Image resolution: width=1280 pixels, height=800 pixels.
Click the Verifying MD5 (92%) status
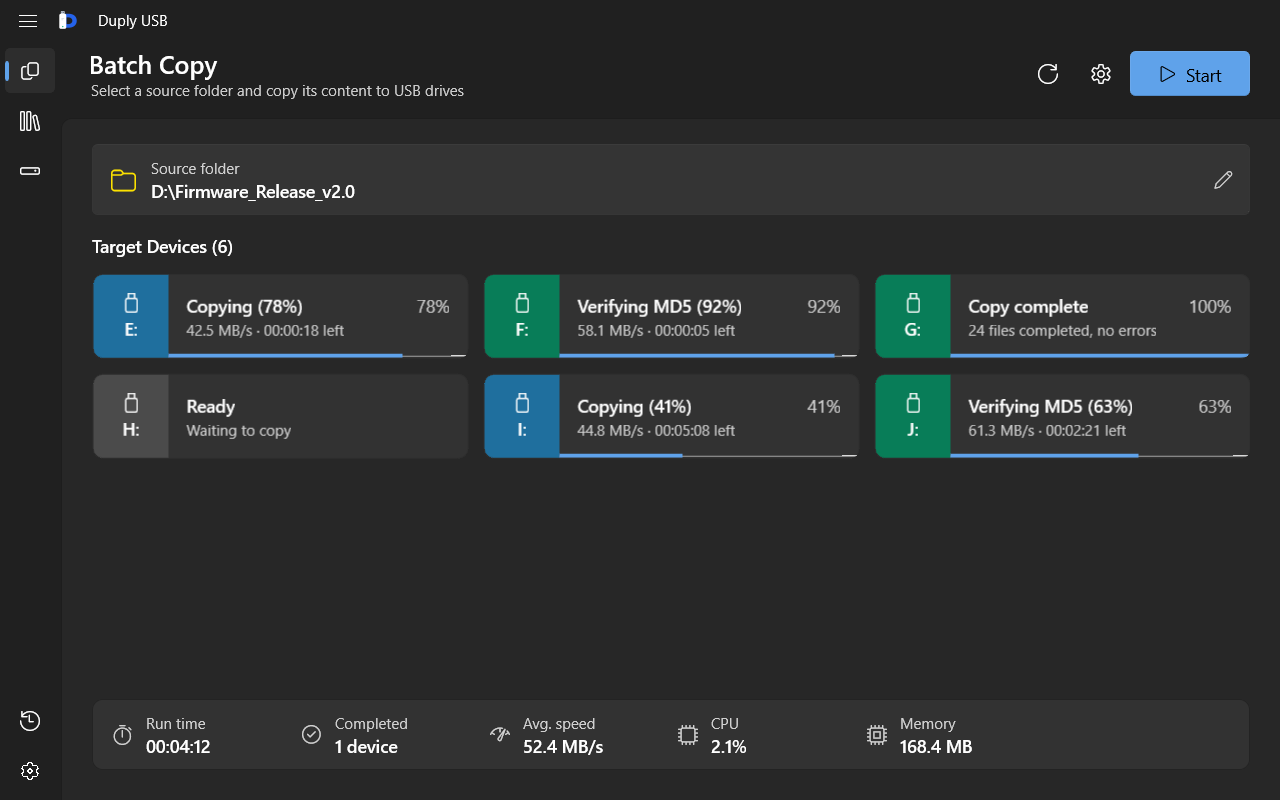tap(660, 307)
